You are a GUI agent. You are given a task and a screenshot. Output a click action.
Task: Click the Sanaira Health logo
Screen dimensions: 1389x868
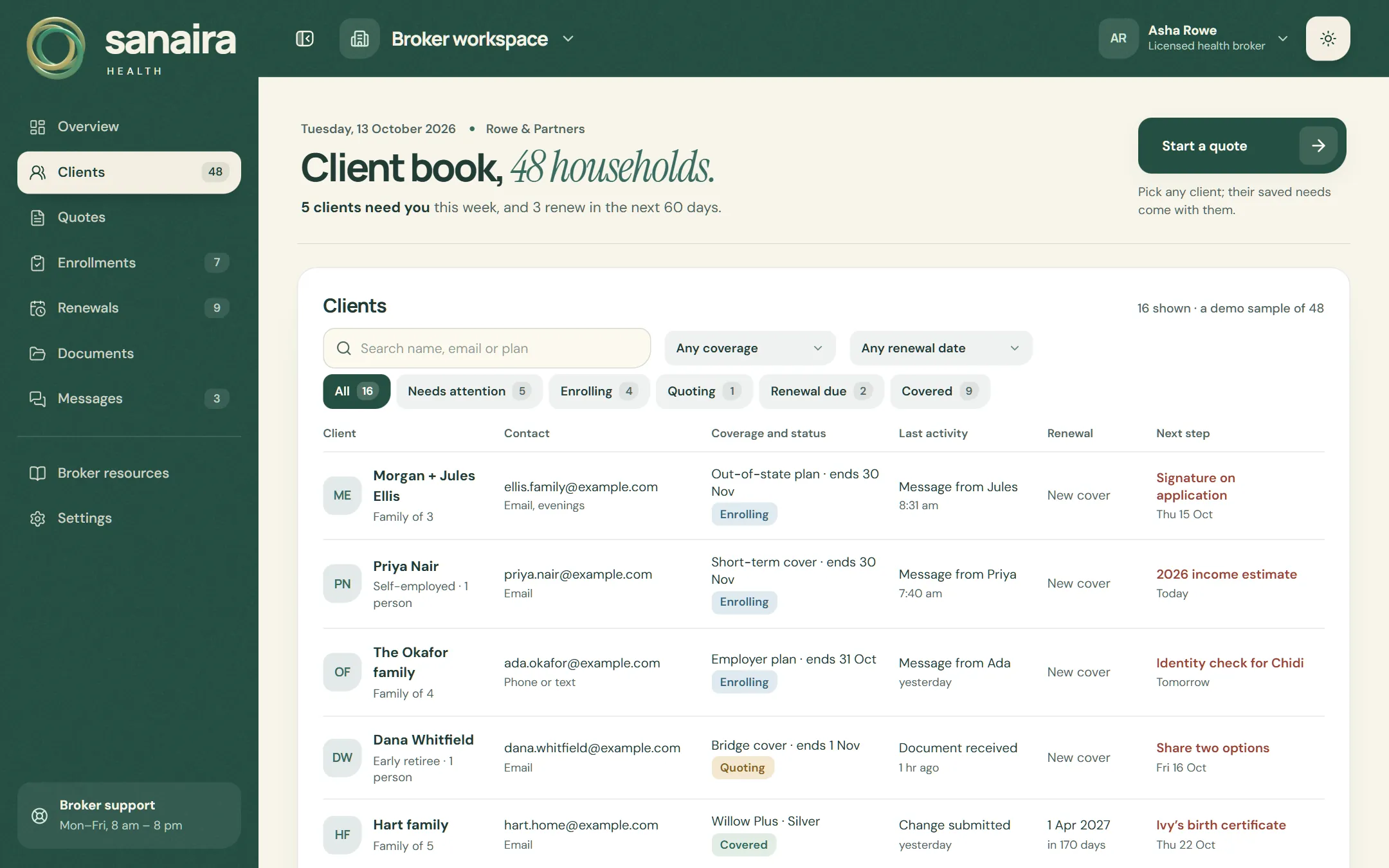pyautogui.click(x=131, y=48)
